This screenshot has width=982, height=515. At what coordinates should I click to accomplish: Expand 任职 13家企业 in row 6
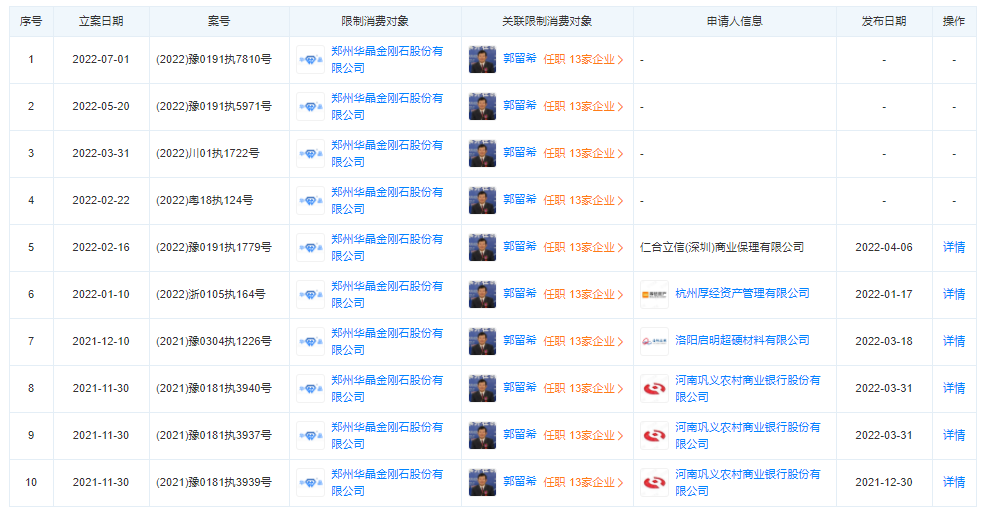click(583, 294)
